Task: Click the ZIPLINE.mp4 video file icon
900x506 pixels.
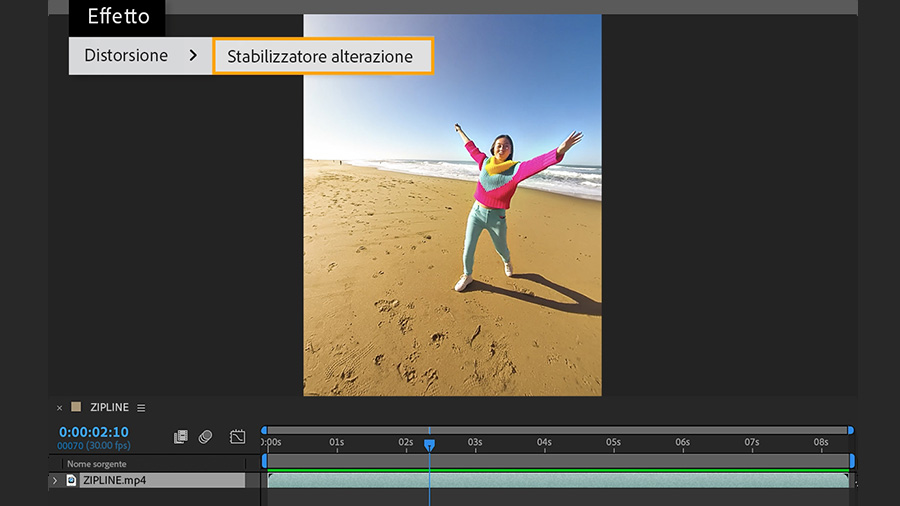Action: [x=71, y=481]
